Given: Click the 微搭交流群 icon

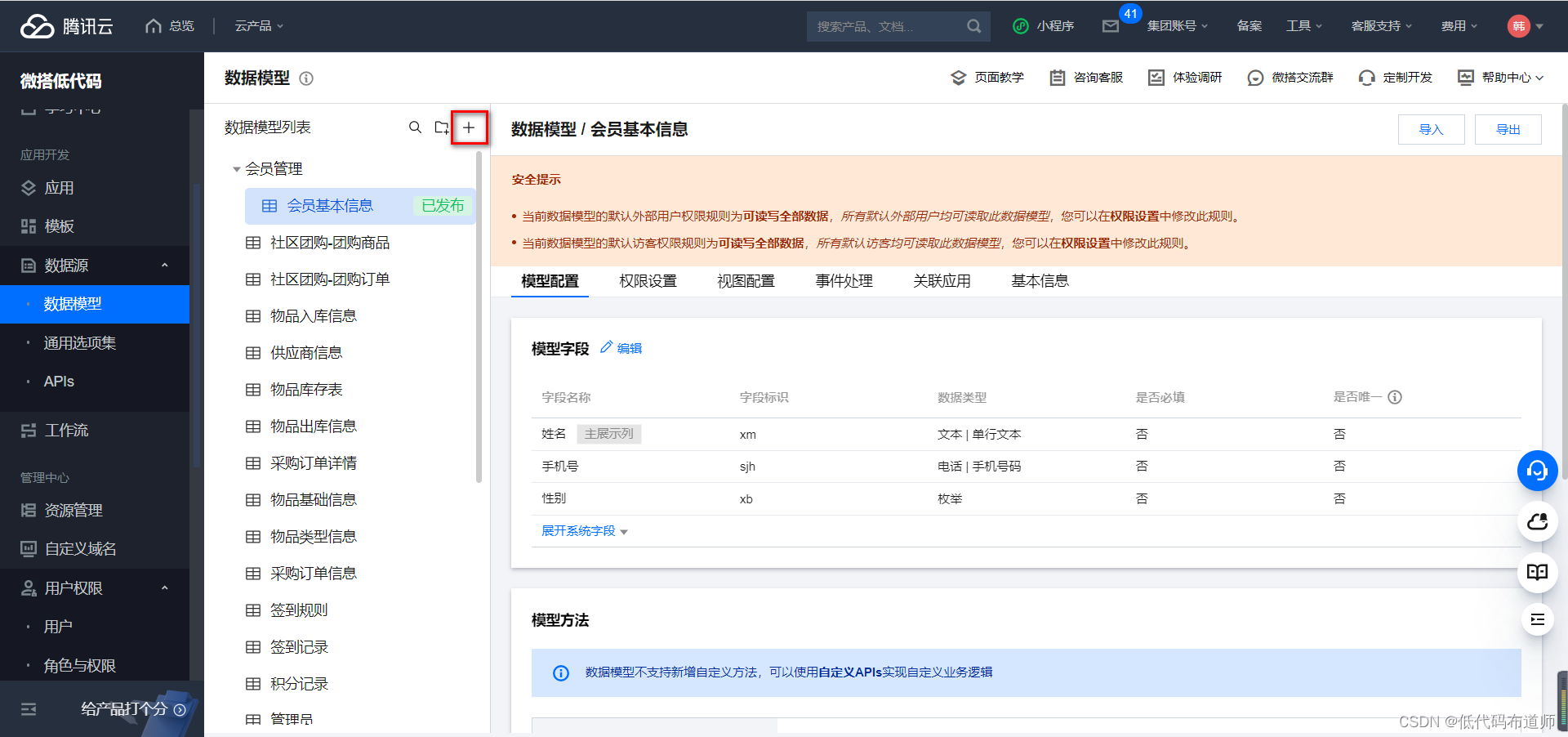Looking at the screenshot, I should (1290, 78).
